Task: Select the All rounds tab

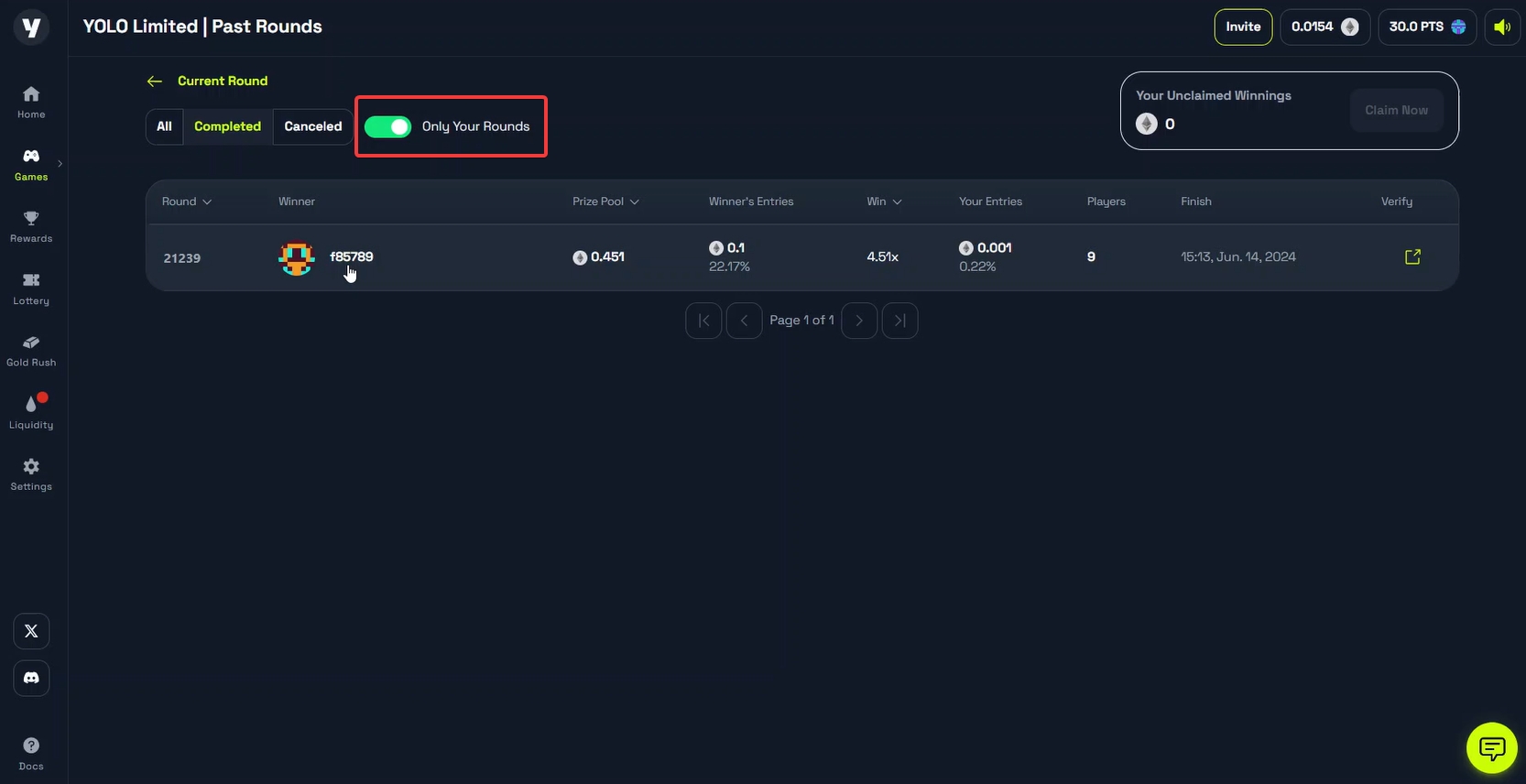Action: [164, 126]
